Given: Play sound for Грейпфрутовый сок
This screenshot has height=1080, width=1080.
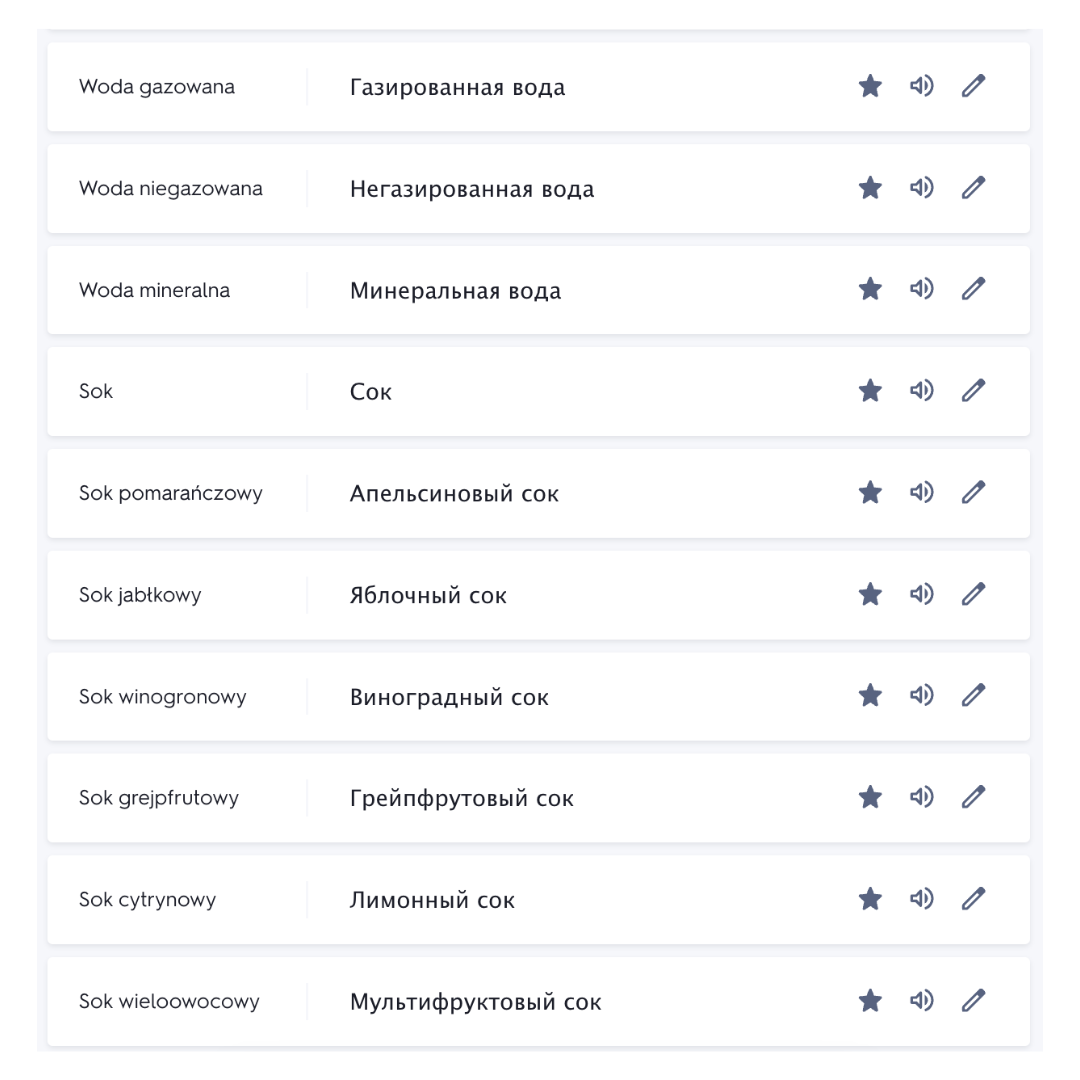Looking at the screenshot, I should coord(922,797).
